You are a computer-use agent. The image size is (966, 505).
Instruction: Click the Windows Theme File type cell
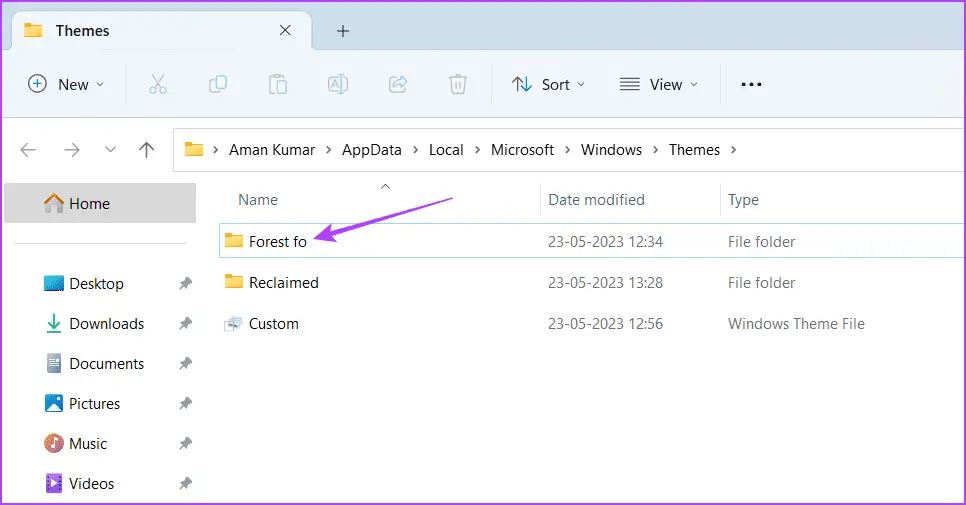coord(796,324)
